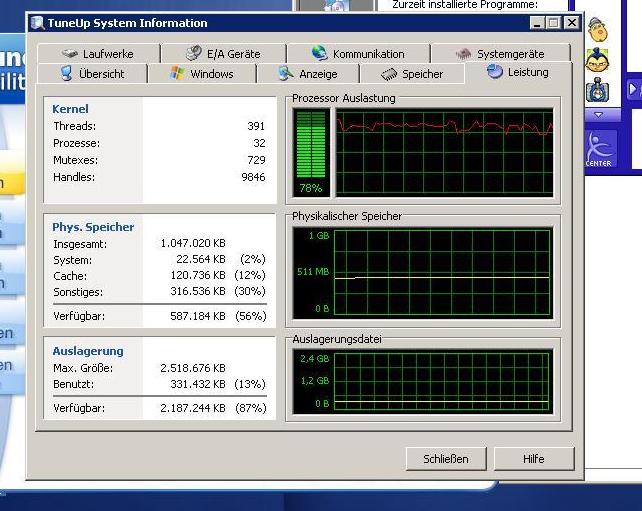Click the mouse icon on E/A Geräte tab
Image resolution: width=642 pixels, height=511 pixels.
point(194,53)
